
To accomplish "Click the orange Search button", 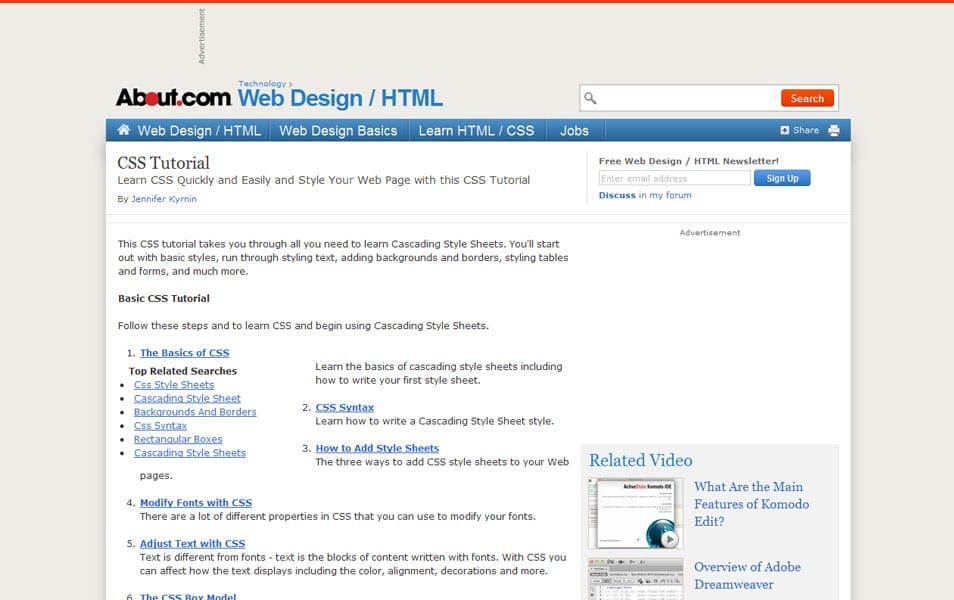I will tap(807, 98).
